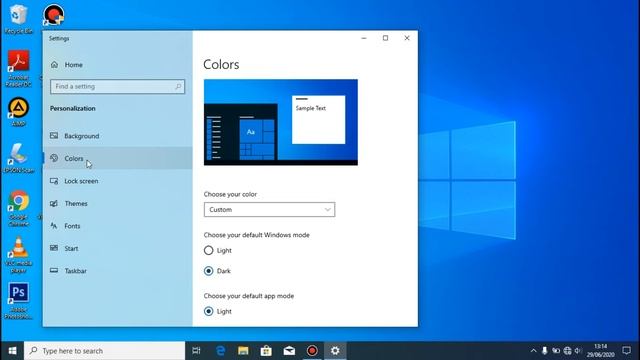
Task: Maximize the Settings window
Action: pyautogui.click(x=385, y=38)
